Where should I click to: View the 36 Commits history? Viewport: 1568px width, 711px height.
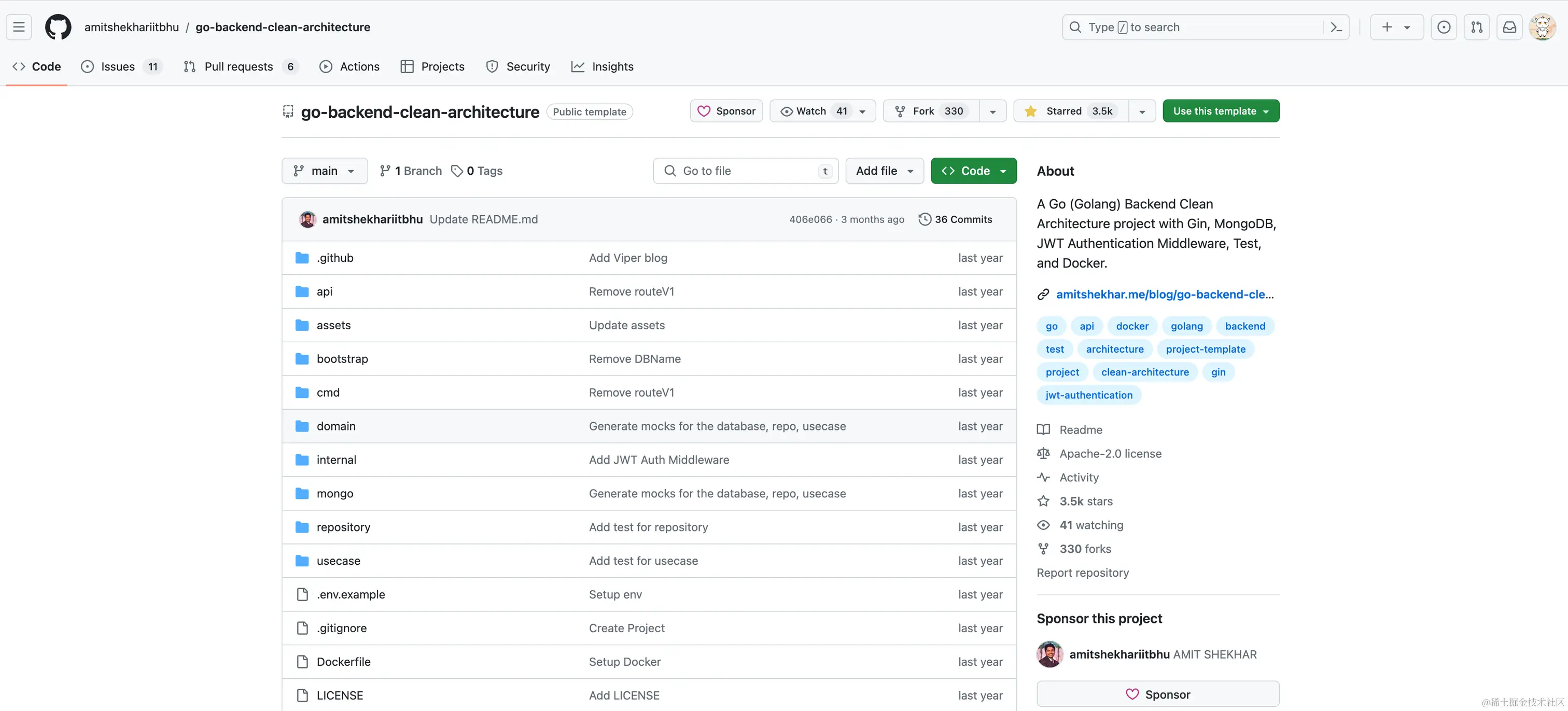click(x=955, y=219)
